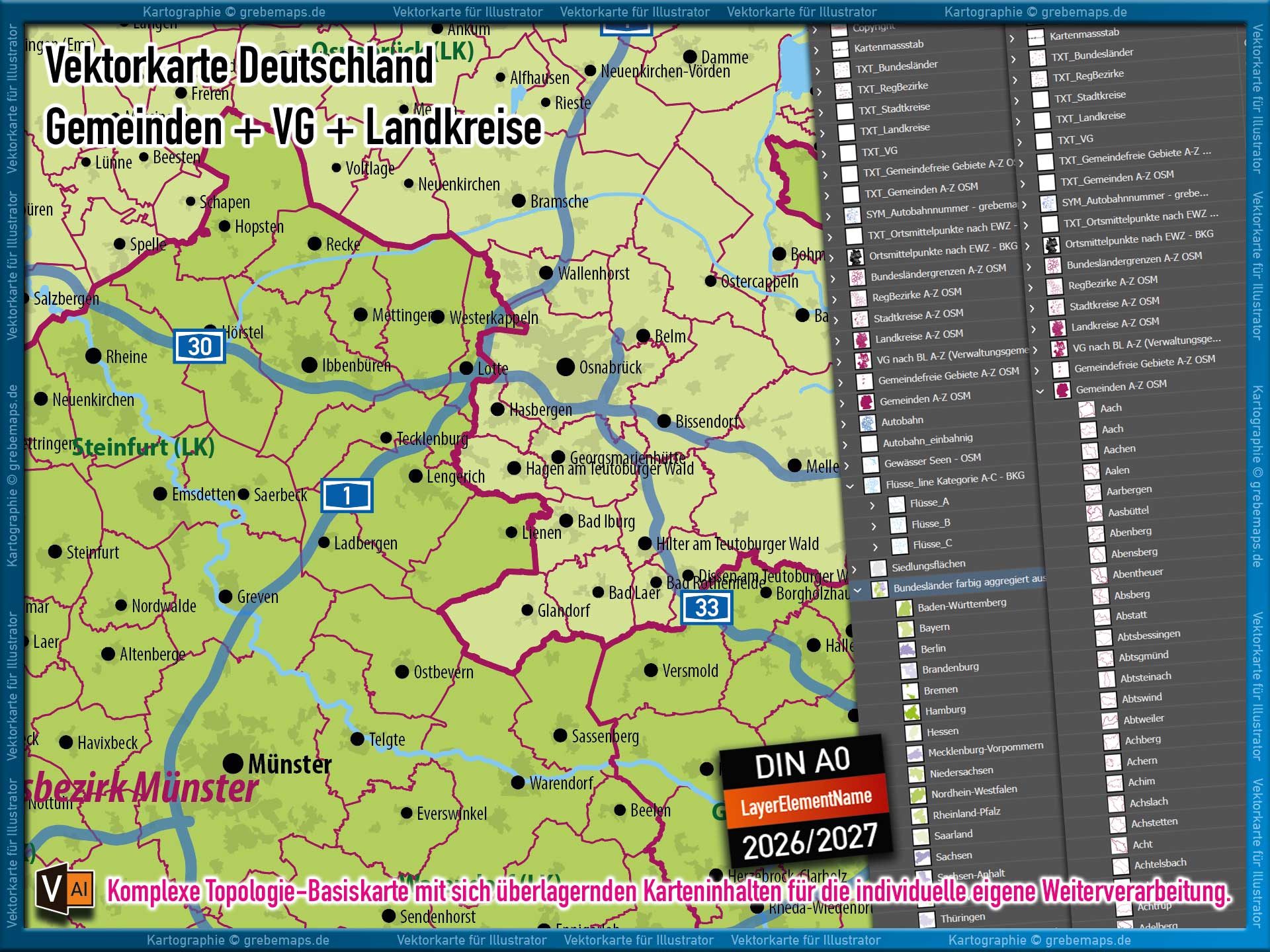Screen dimensions: 1270x952
Task: Click the Autobahn 1 shield on map
Action: (347, 495)
